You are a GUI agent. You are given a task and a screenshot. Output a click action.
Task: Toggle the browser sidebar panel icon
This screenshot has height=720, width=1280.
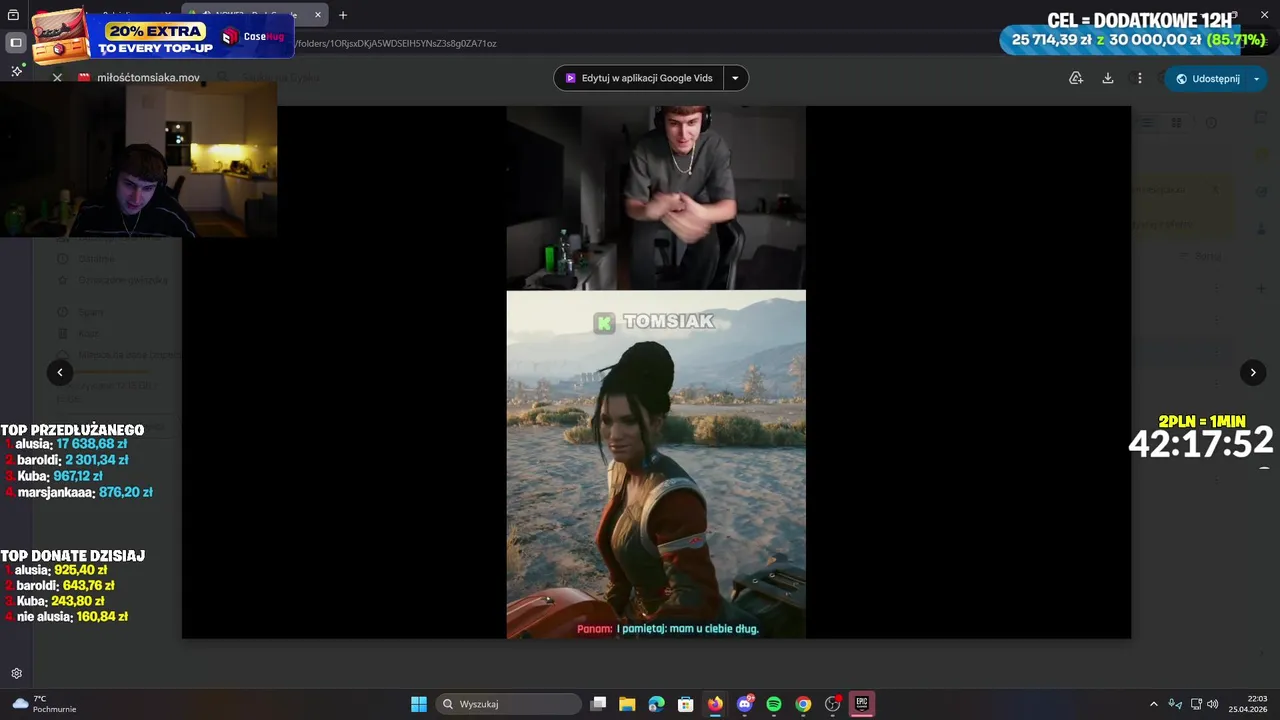tap(16, 43)
